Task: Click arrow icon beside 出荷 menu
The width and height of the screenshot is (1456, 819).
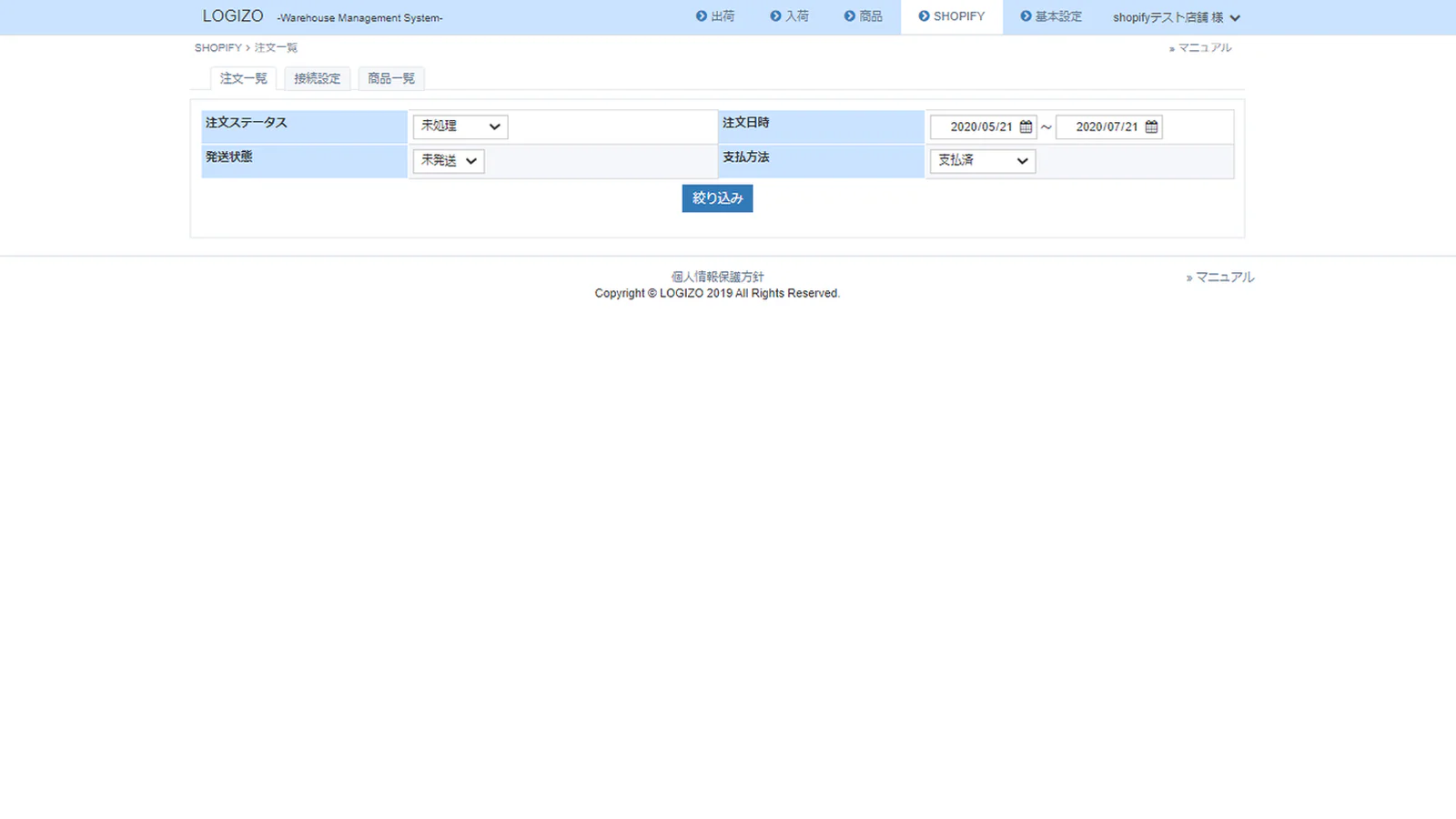Action: click(702, 16)
